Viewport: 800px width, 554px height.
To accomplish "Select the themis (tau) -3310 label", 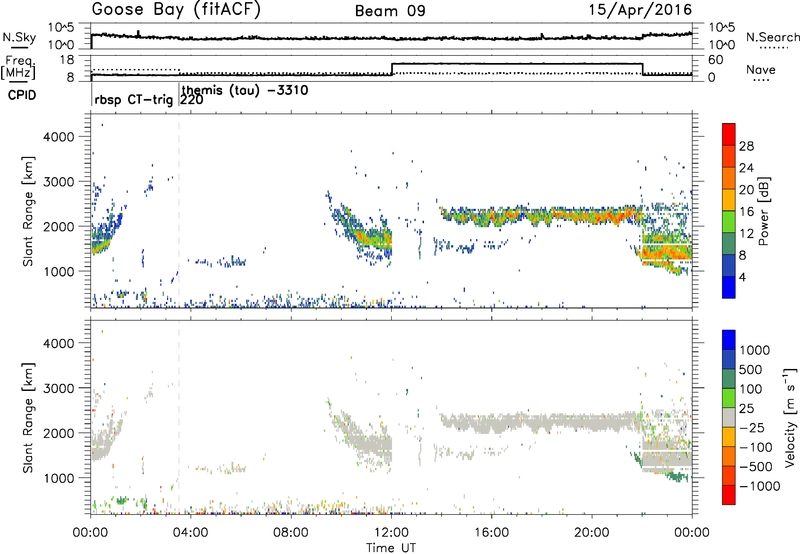I will coord(245,90).
